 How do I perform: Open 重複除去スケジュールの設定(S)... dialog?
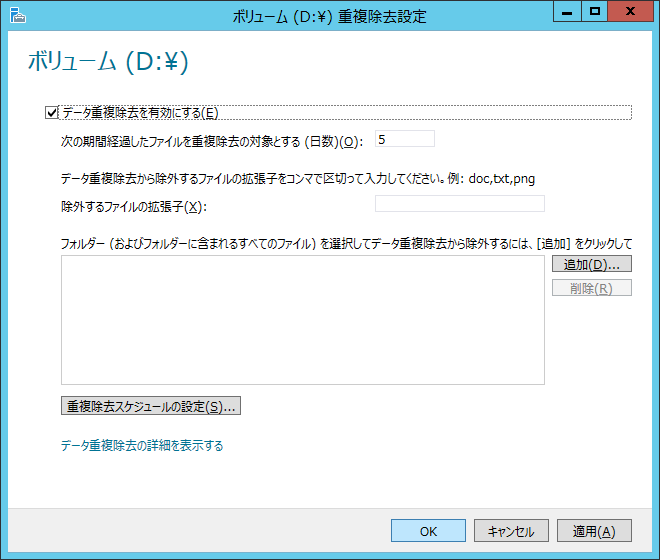pos(151,406)
